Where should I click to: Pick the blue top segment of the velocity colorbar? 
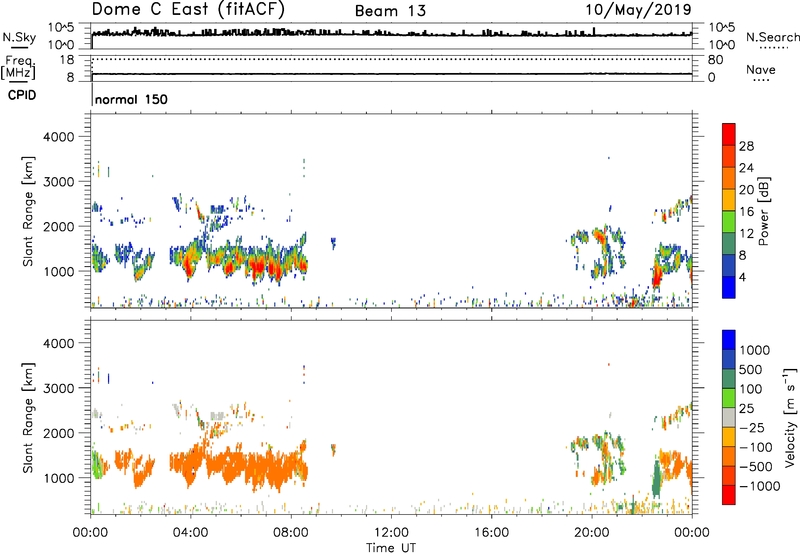(x=729, y=340)
